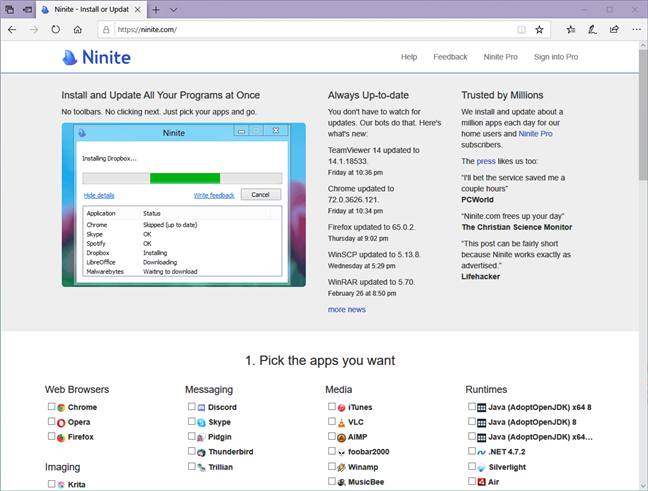Select the VLC checkbox
Image resolution: width=648 pixels, height=491 pixels.
click(331, 421)
